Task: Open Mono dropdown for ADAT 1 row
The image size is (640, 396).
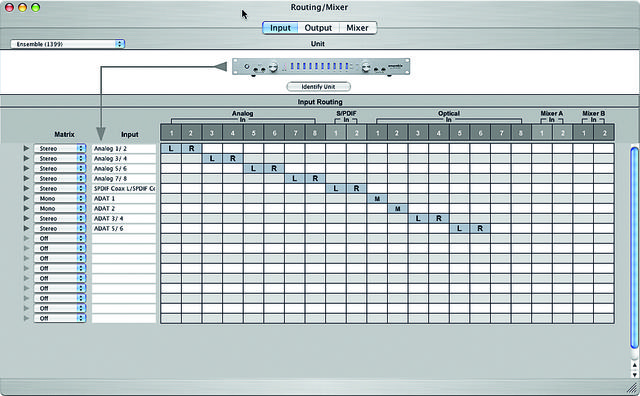Action: click(x=60, y=198)
